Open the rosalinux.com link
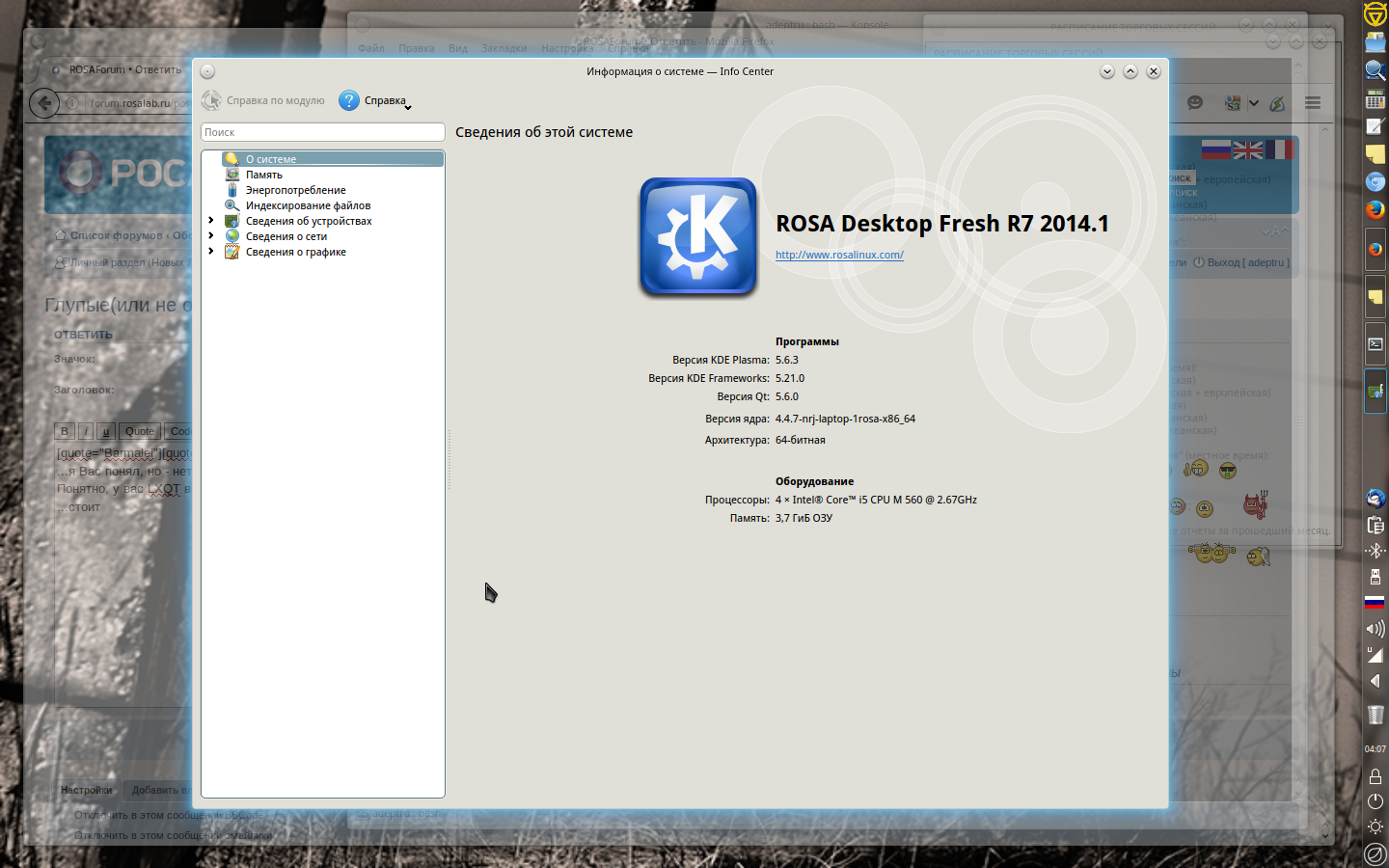Image resolution: width=1389 pixels, height=868 pixels. (839, 255)
